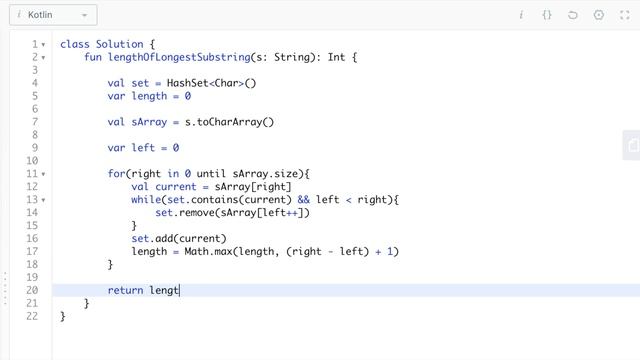Collapse the while loop fold arrow on line 13
The image size is (640, 360).
coord(43,200)
